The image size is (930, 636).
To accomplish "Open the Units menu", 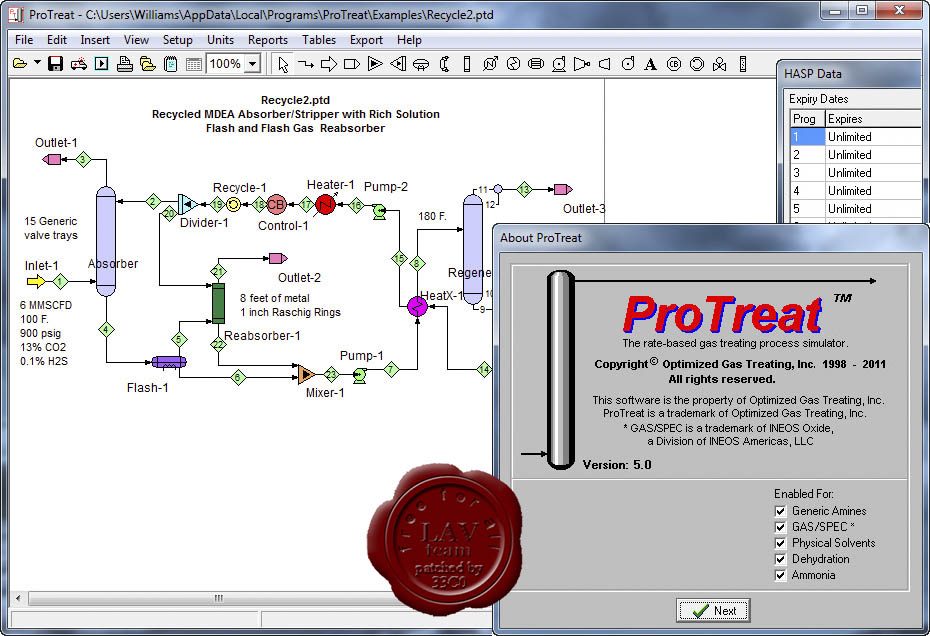I will point(220,40).
